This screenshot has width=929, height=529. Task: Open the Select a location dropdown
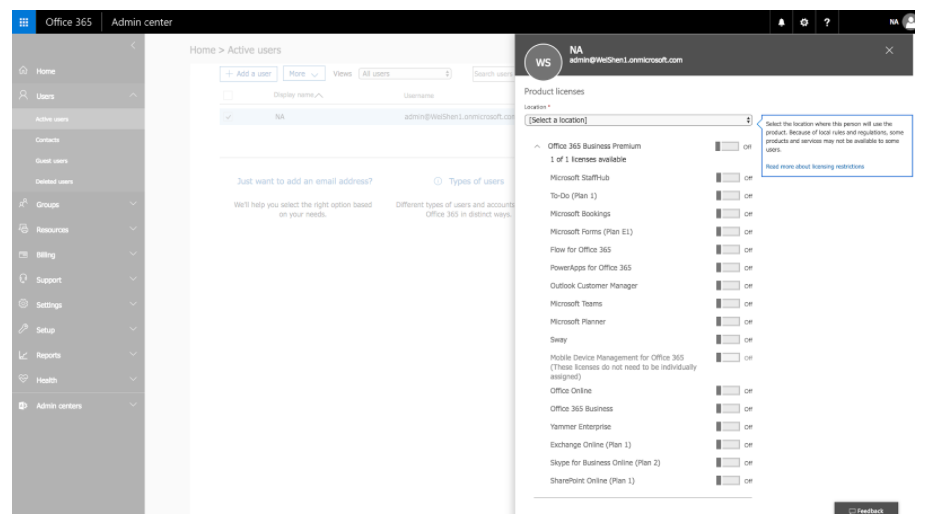[x=638, y=120]
